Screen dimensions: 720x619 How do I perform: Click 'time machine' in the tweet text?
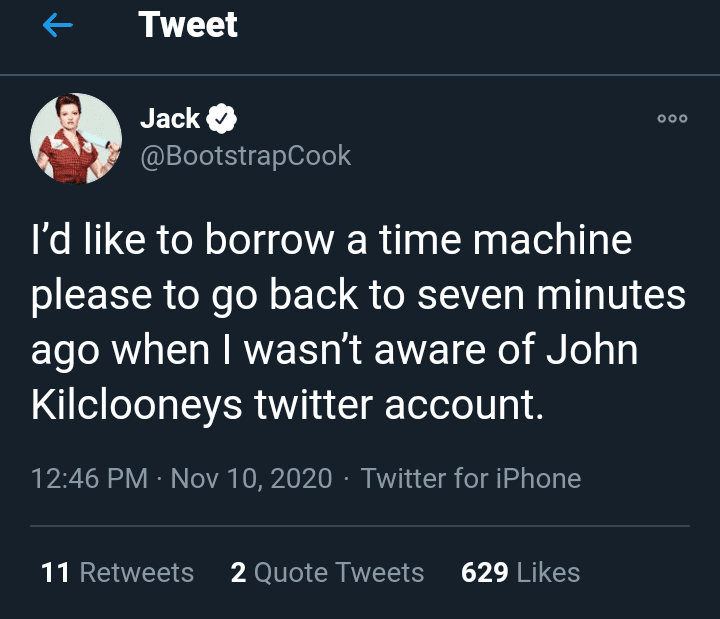pos(506,239)
